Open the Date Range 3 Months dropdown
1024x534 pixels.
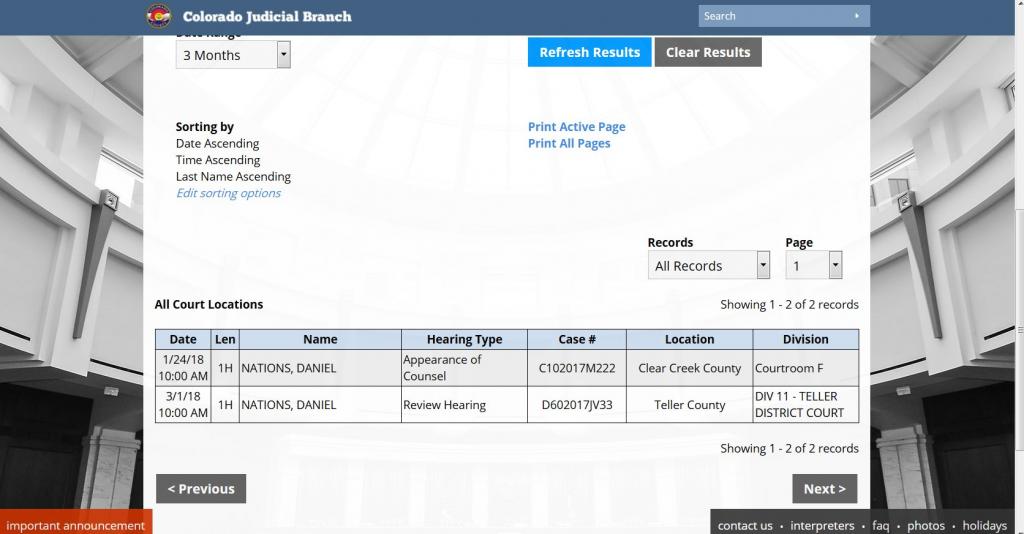[233, 55]
